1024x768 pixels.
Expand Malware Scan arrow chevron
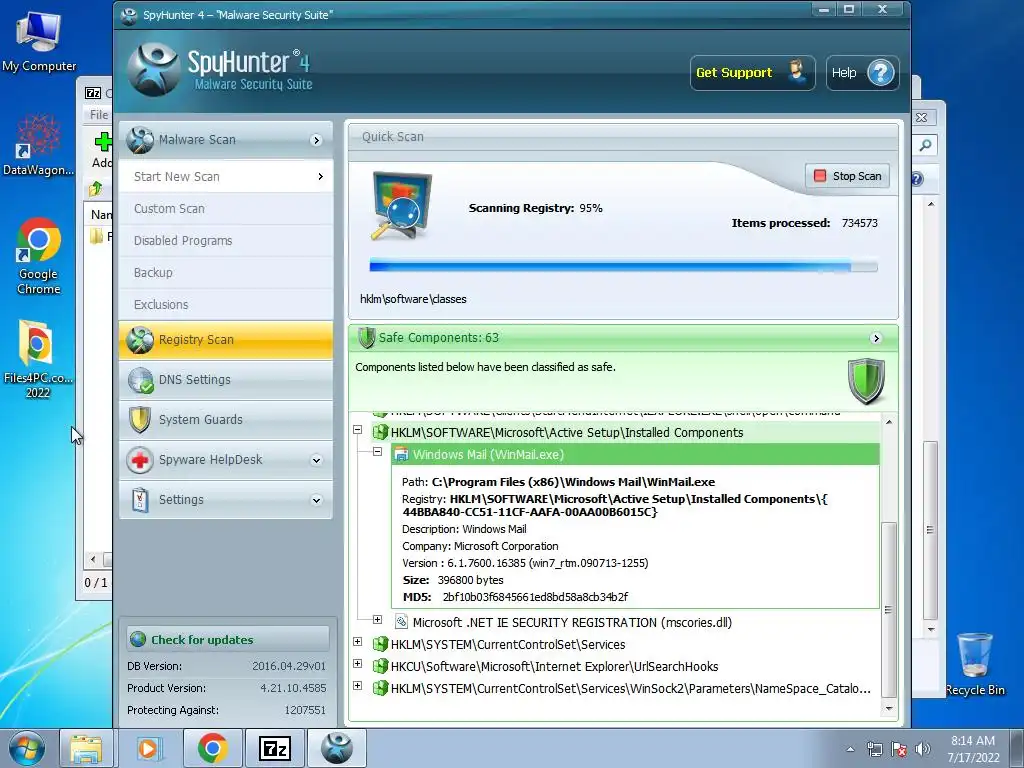(317, 140)
